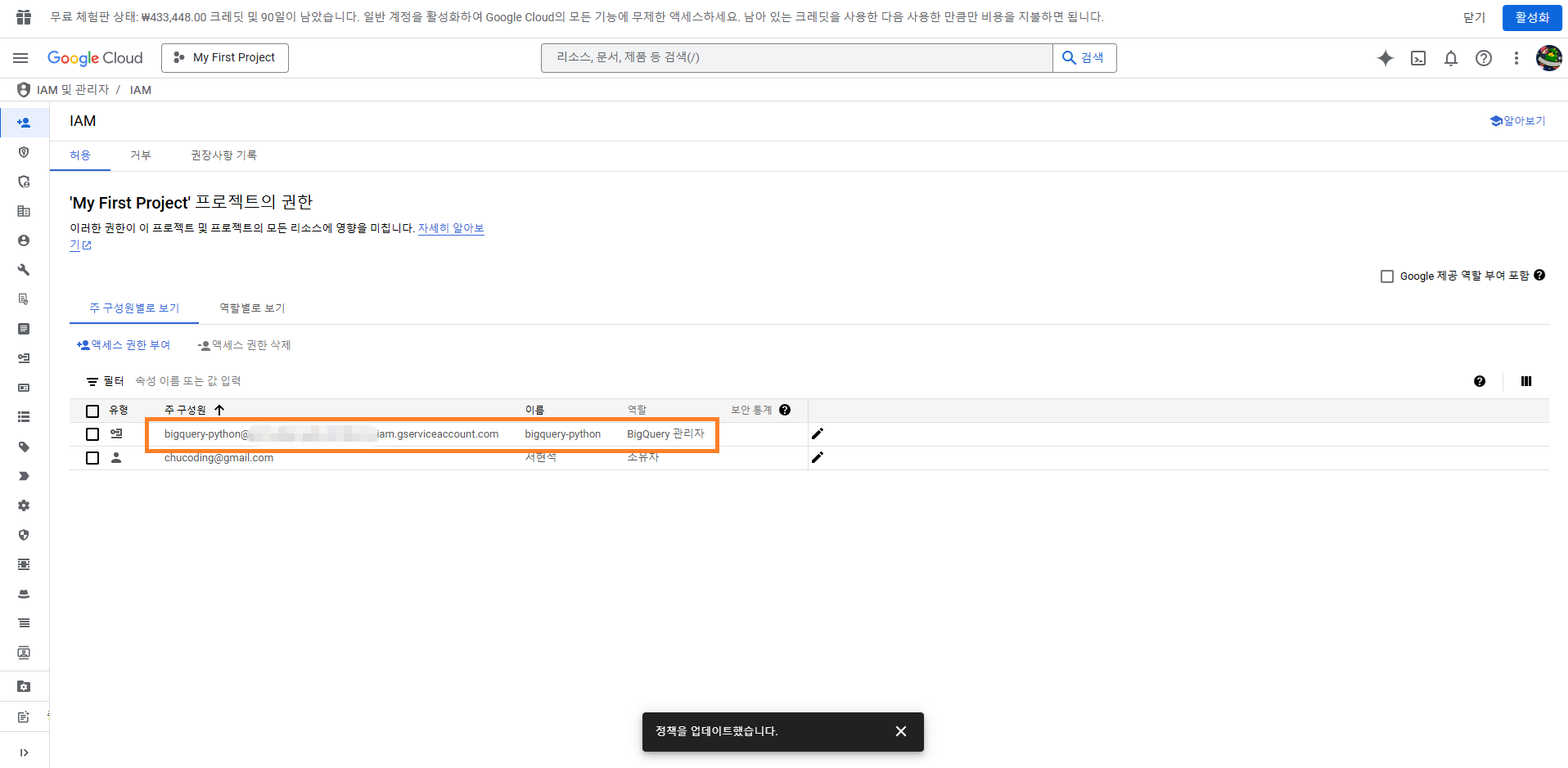Click the 액세스 권한 부여 button
The width and height of the screenshot is (1568, 768).
[124, 345]
